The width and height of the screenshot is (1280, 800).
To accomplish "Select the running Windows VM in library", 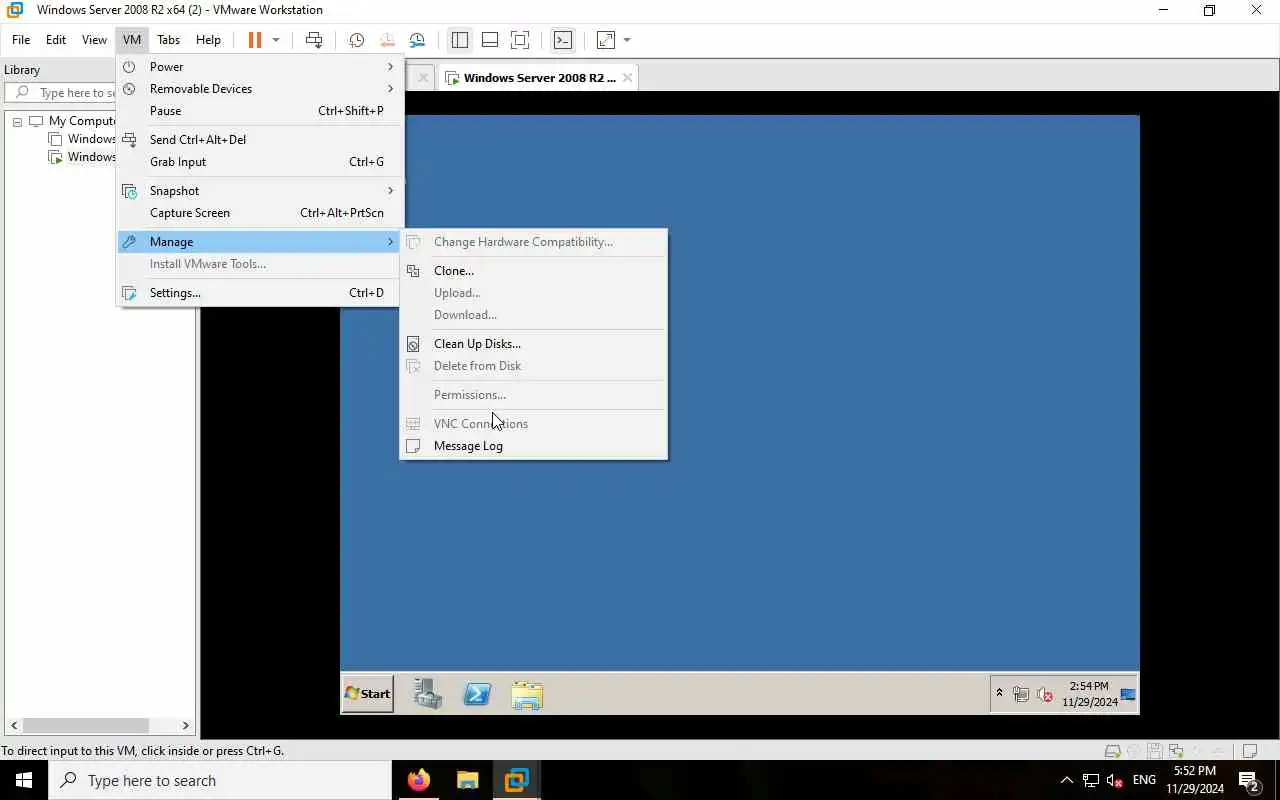I will [x=91, y=157].
